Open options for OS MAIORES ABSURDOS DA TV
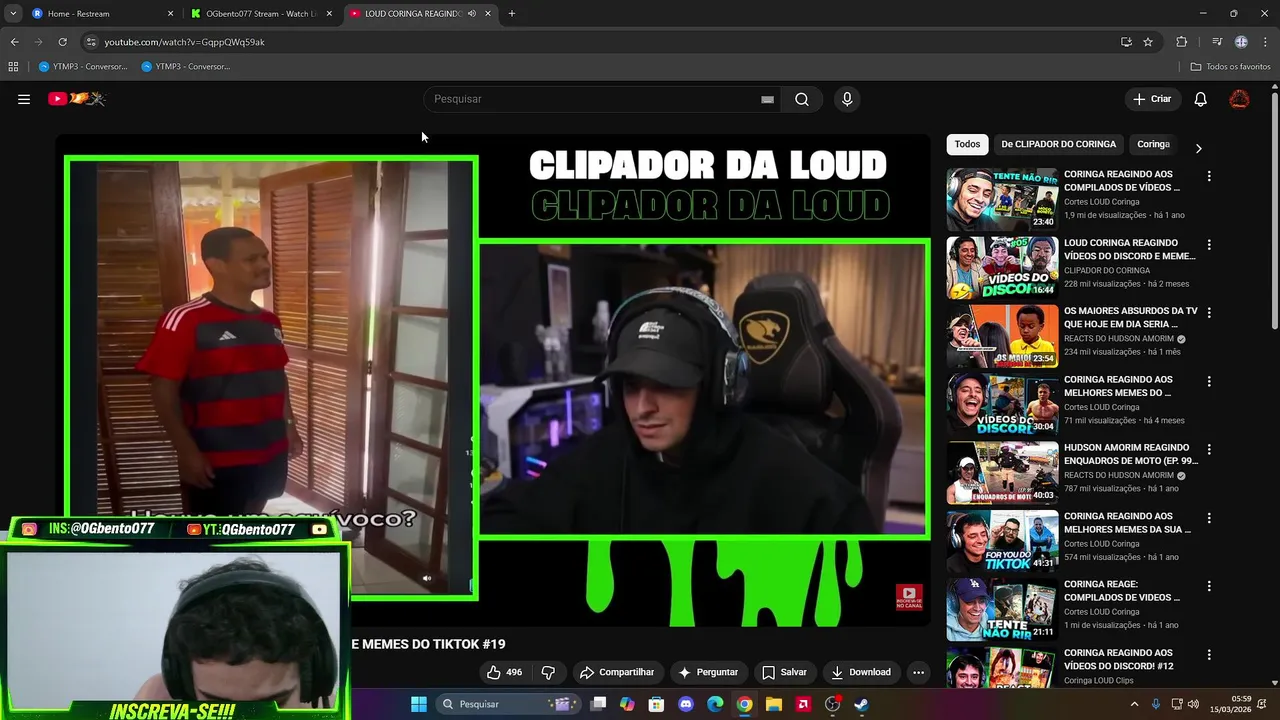The image size is (1280, 720). coord(1209,313)
